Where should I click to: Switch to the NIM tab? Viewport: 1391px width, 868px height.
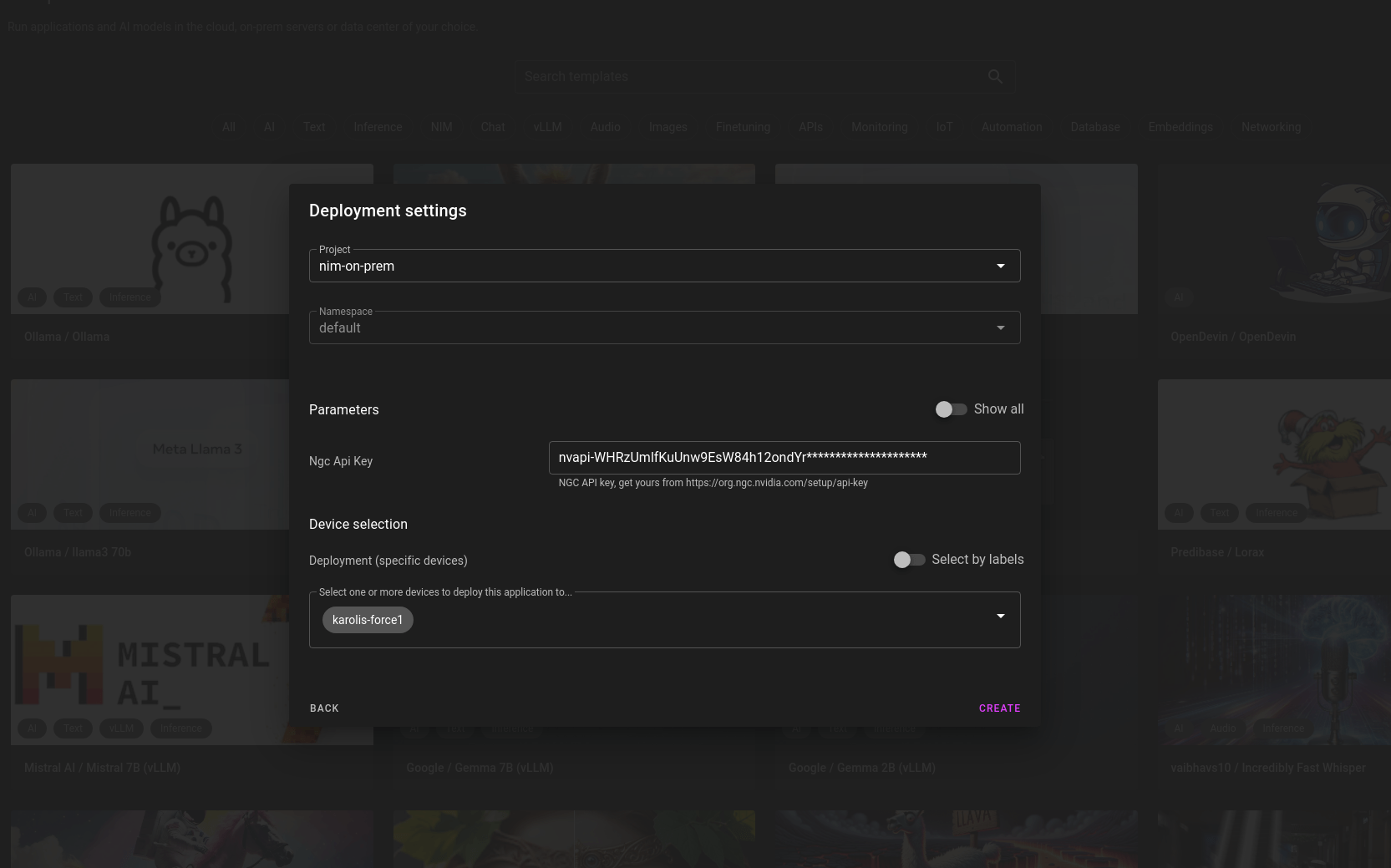pos(441,127)
